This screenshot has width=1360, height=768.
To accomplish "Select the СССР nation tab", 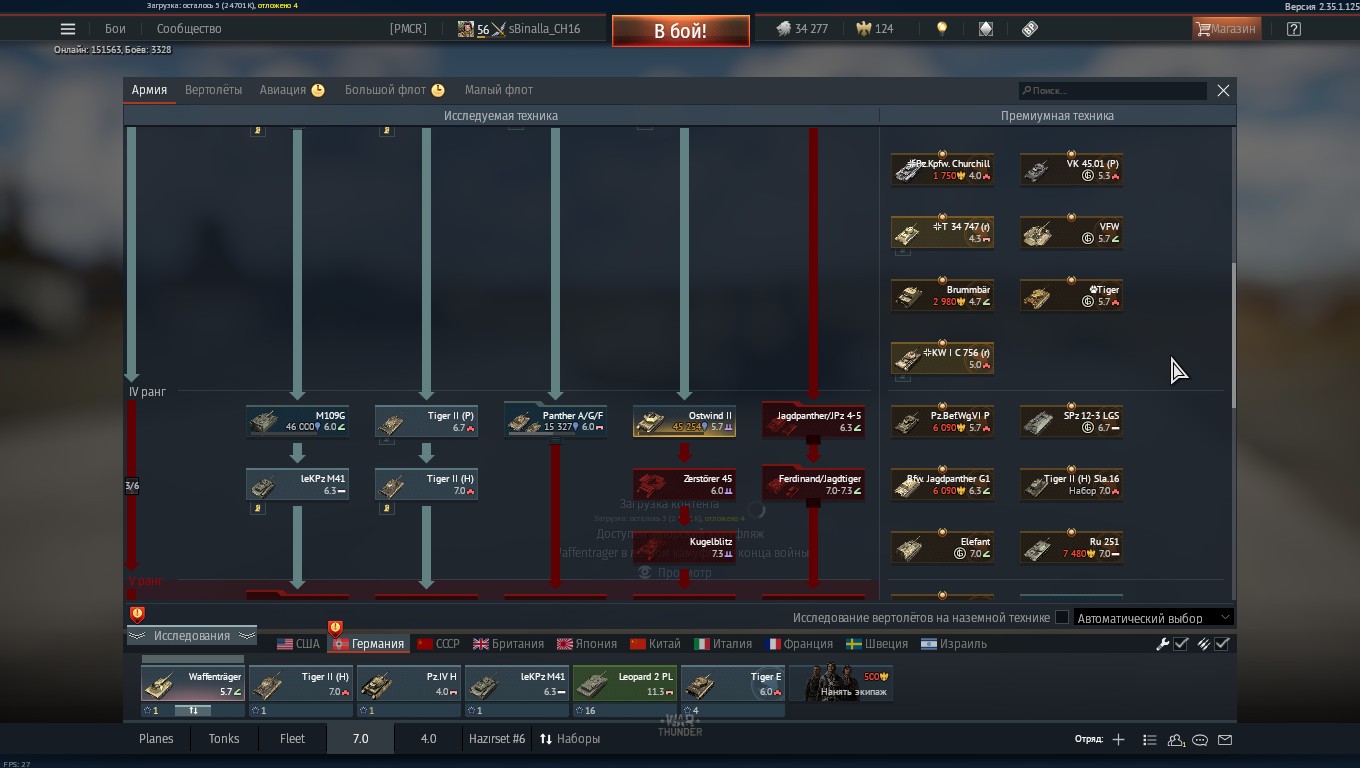I will (438, 644).
